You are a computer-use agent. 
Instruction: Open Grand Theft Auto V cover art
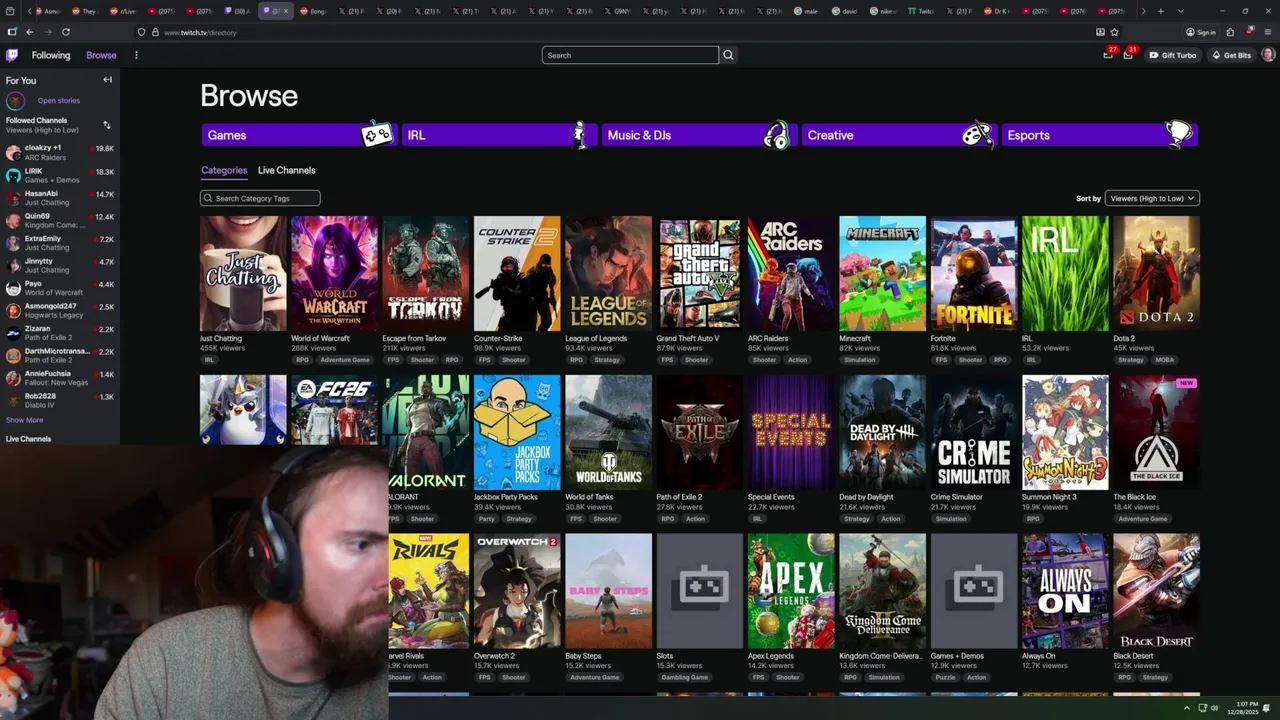[700, 273]
